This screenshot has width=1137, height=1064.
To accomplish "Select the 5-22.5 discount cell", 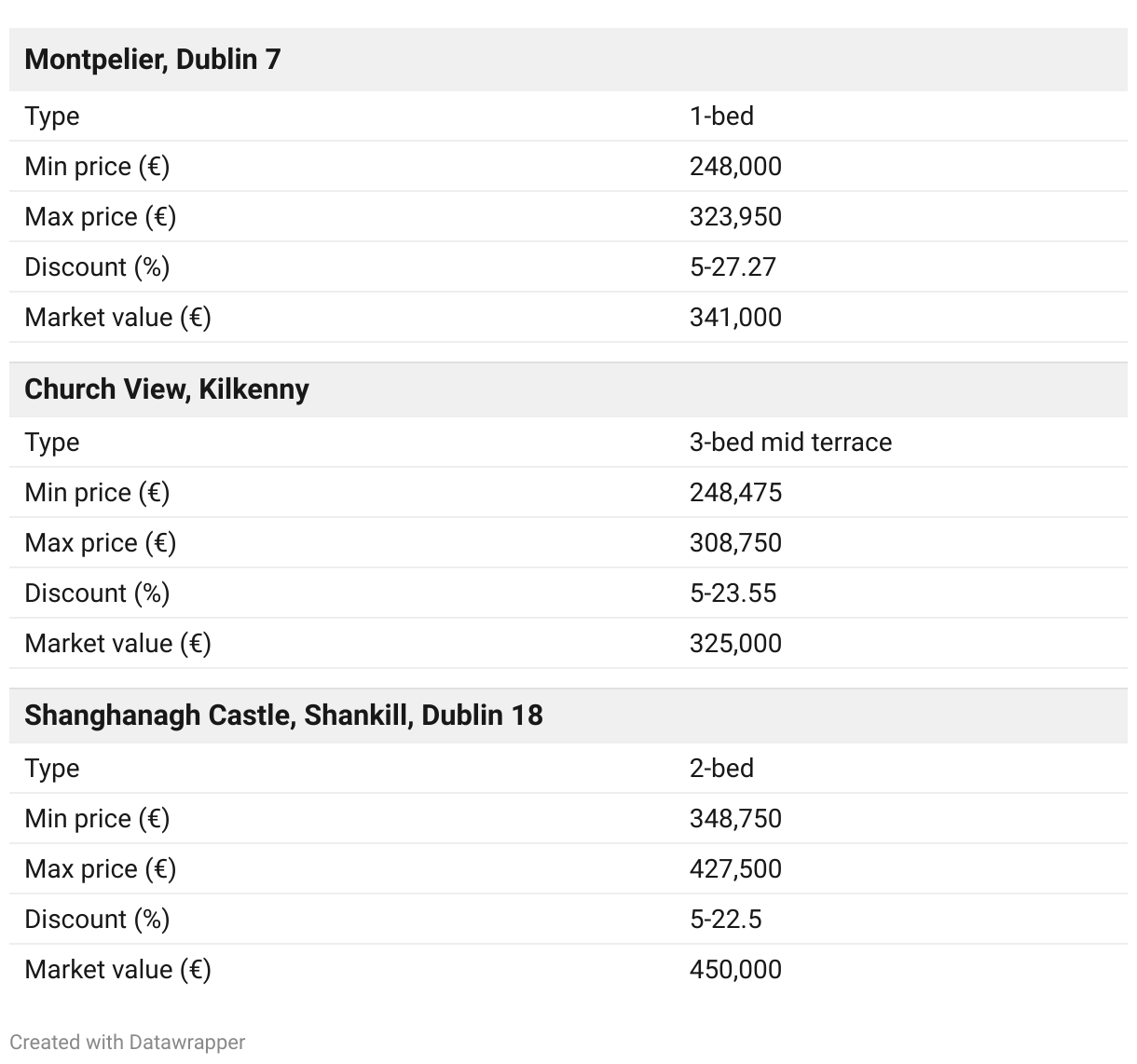I will coord(725,920).
